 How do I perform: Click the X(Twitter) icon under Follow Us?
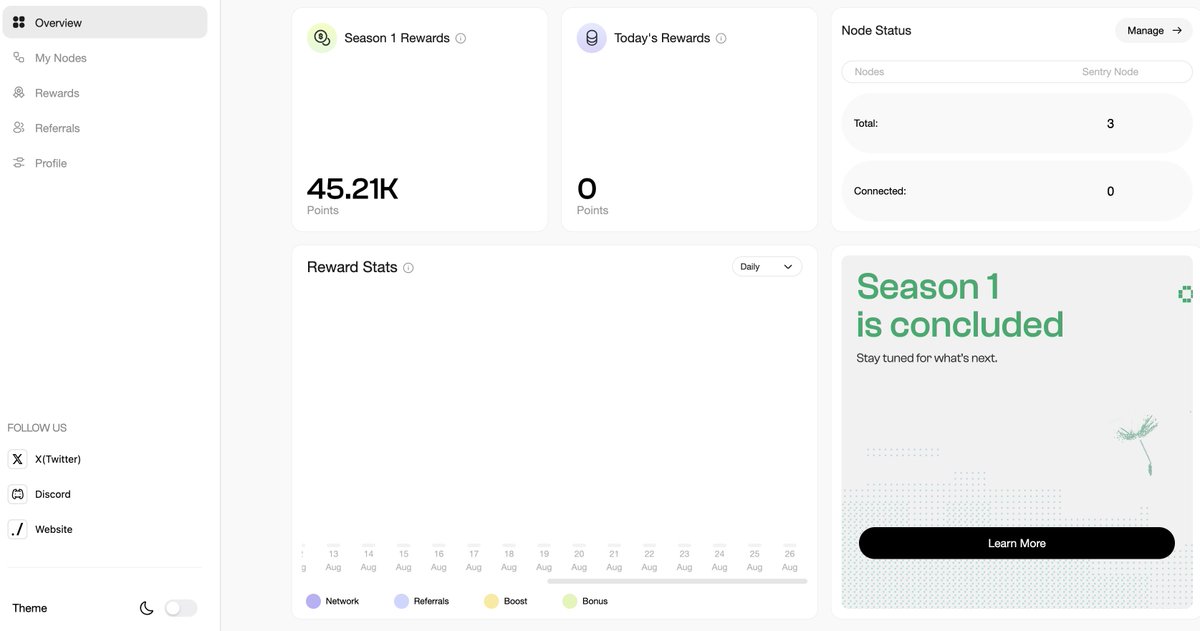tap(17, 459)
